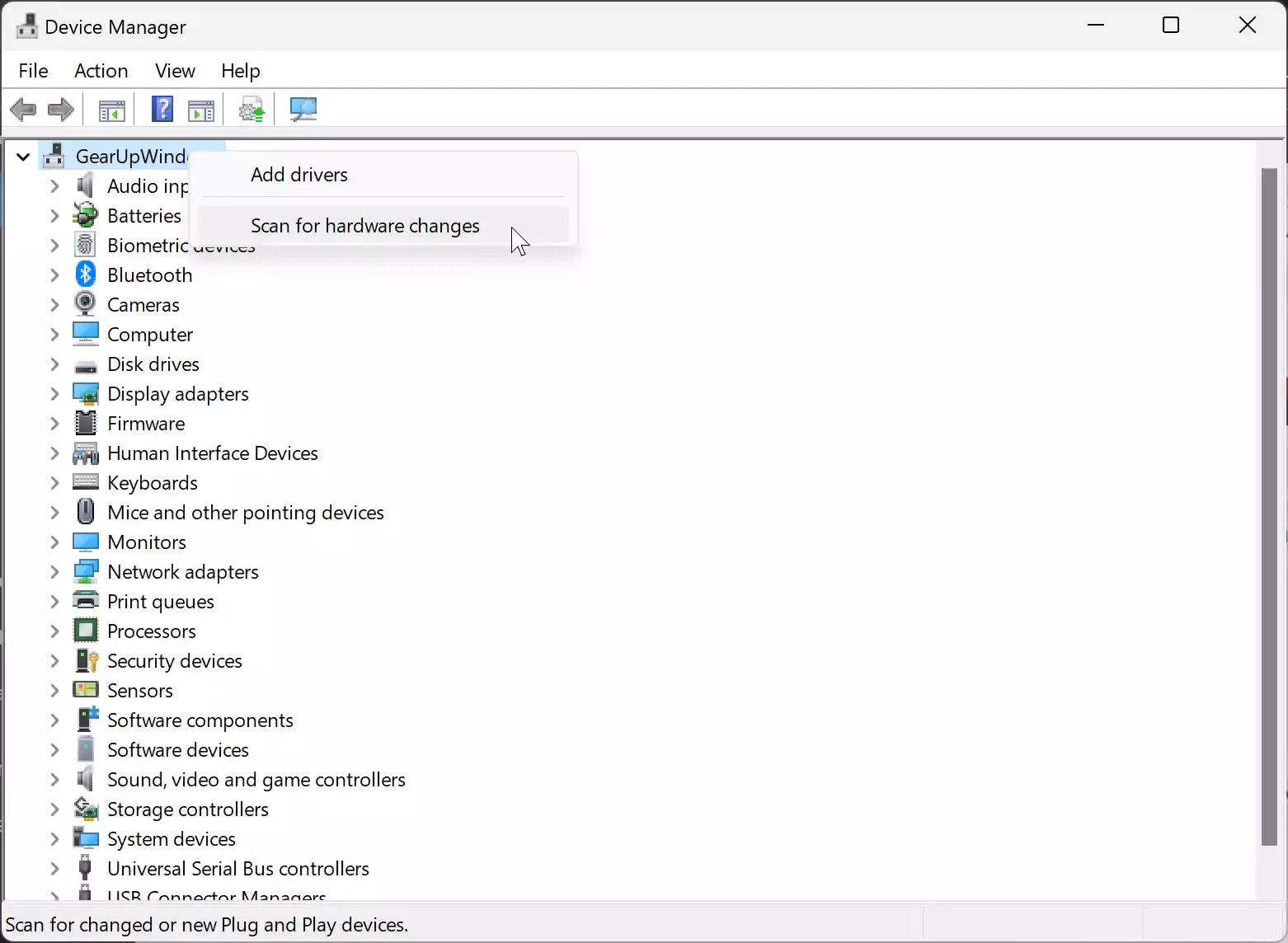Select the Bluetooth device category

[x=148, y=274]
